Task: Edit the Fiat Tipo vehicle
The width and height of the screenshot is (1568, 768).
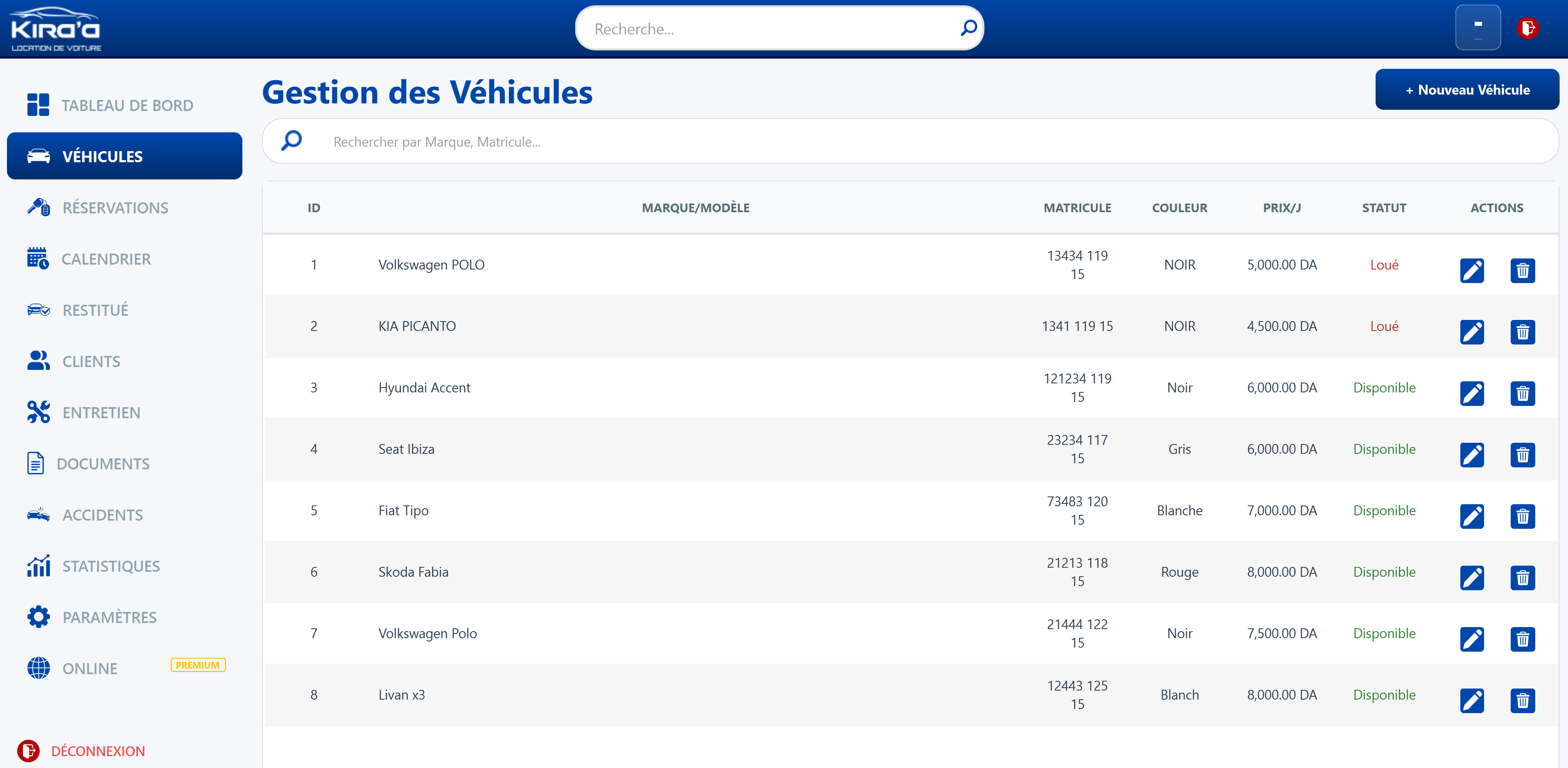Action: (1472, 517)
